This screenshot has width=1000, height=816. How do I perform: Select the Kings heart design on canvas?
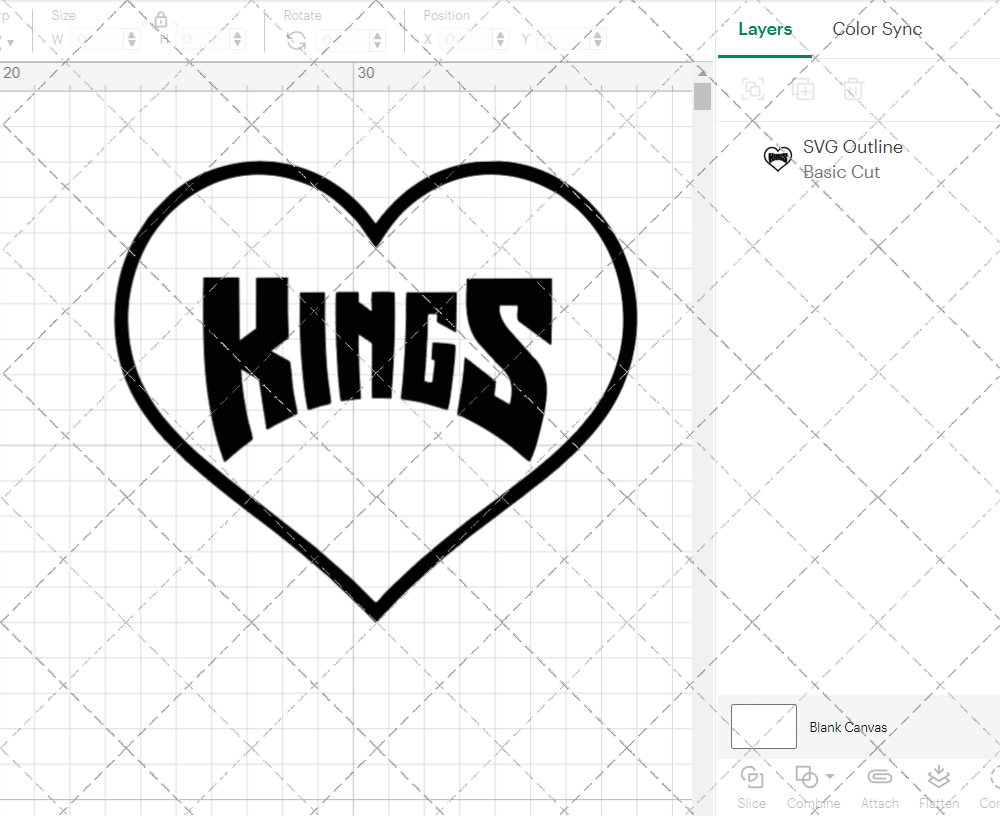(376, 390)
